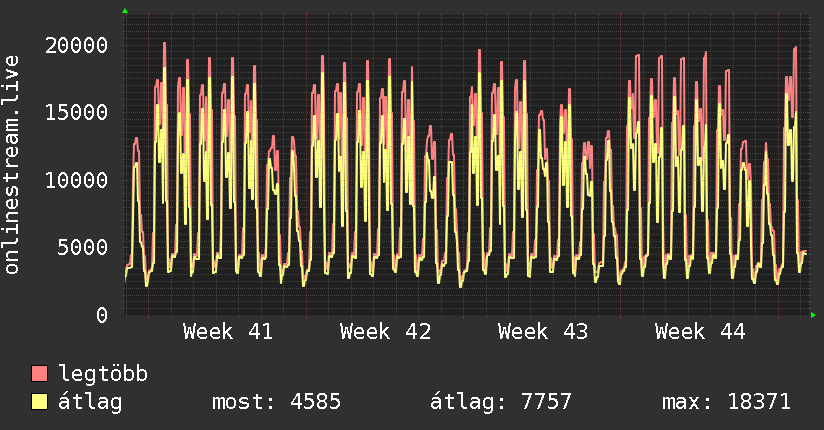This screenshot has height=430, width=824.
Task: Click the Week 43 axis label
Action: pyautogui.click(x=543, y=332)
